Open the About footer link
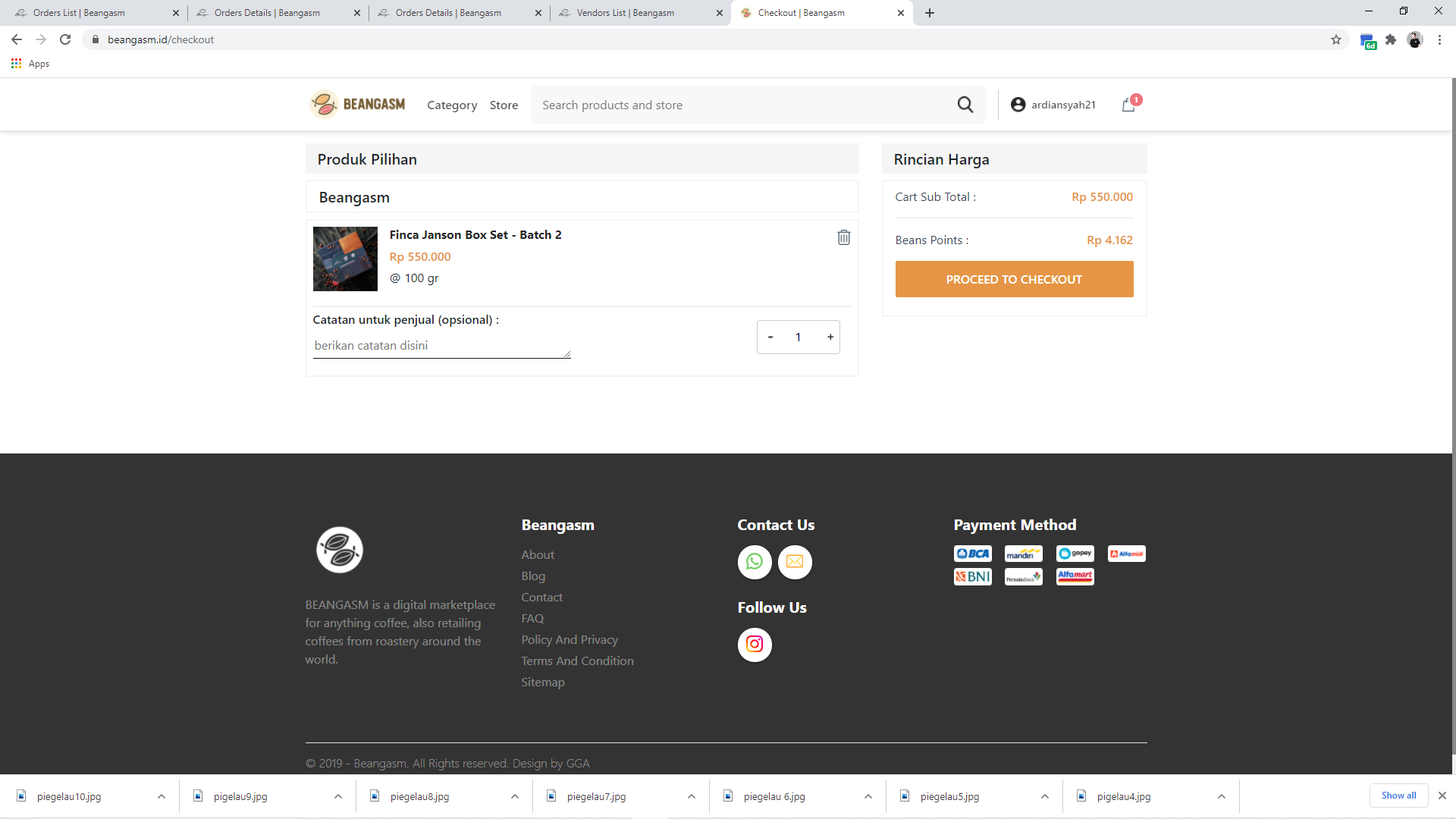The height and width of the screenshot is (819, 1456). pos(538,555)
